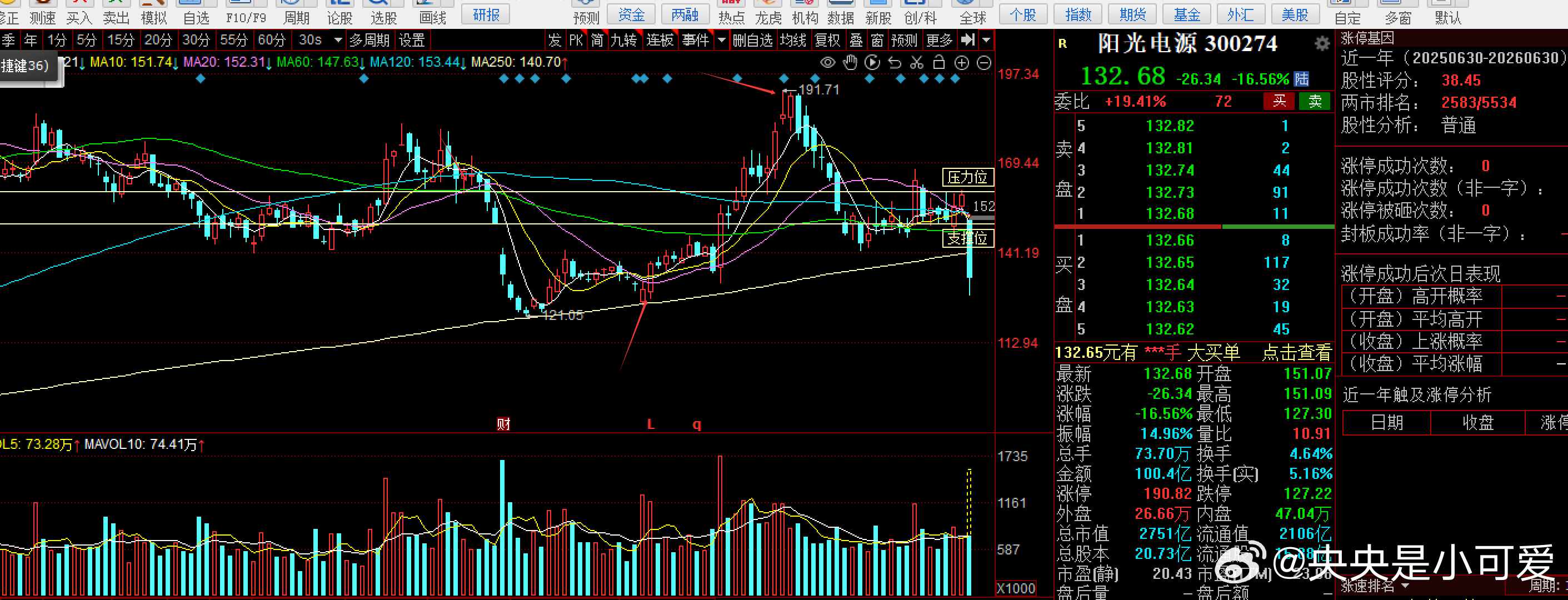
Task: Toggle the 叠 overlay option
Action: pyautogui.click(x=856, y=40)
